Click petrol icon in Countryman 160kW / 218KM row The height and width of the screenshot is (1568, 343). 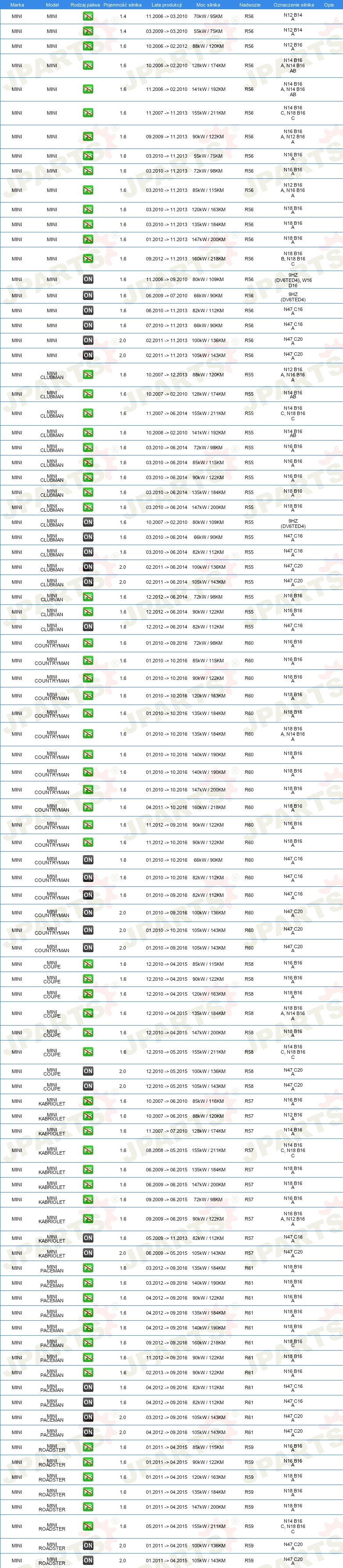coord(88,808)
